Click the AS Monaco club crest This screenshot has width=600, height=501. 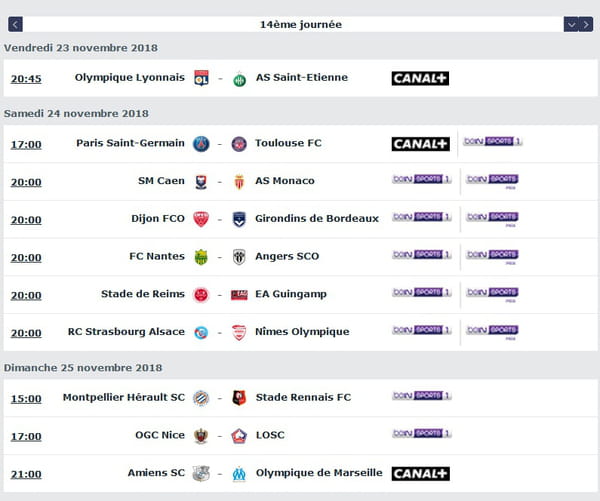[x=239, y=182]
